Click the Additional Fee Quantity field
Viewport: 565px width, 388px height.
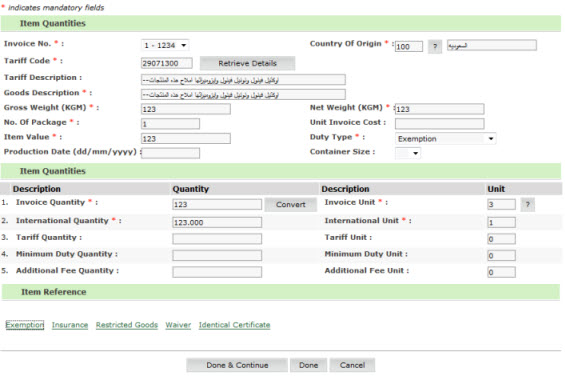point(217,272)
